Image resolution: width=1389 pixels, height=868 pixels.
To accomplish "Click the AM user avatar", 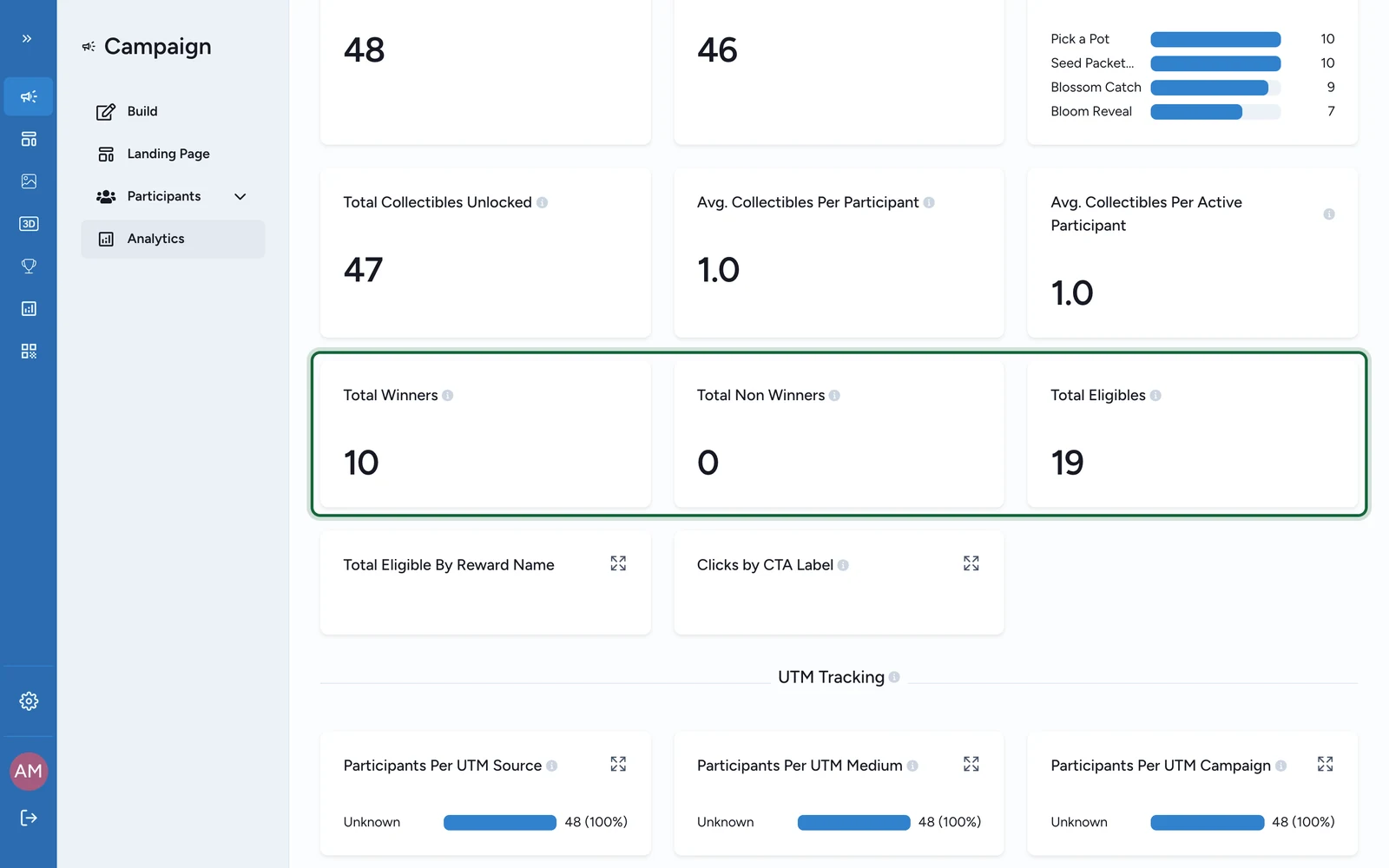I will pyautogui.click(x=29, y=771).
